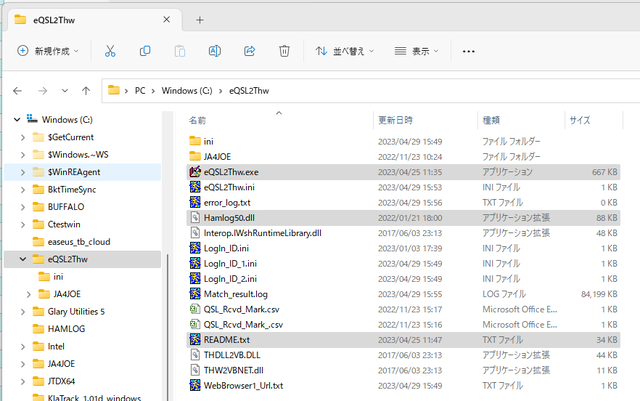640x401 pixels.
Task: Sort by サイズ column header
Action: [x=580, y=120]
